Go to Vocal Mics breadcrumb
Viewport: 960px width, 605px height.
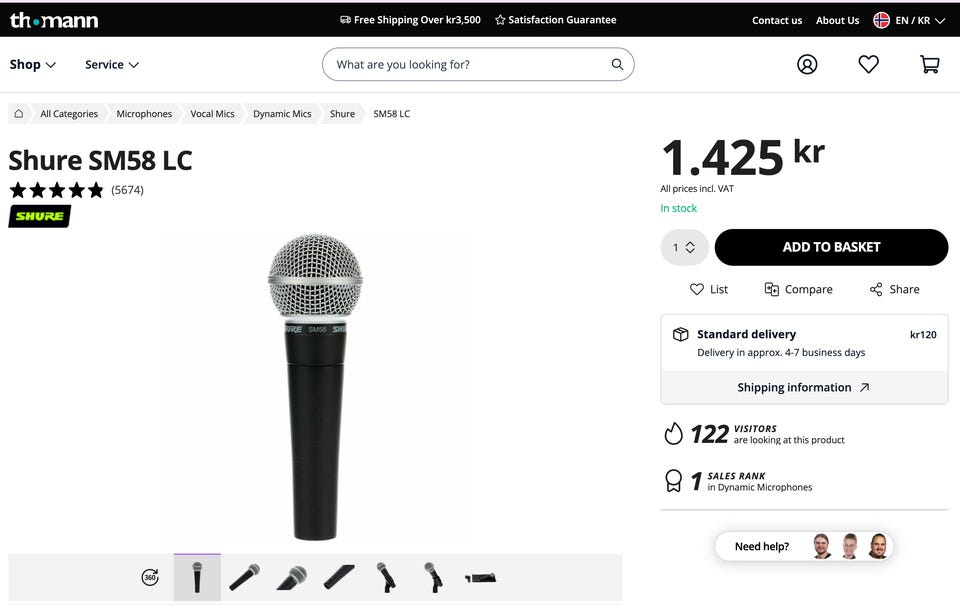tap(212, 114)
